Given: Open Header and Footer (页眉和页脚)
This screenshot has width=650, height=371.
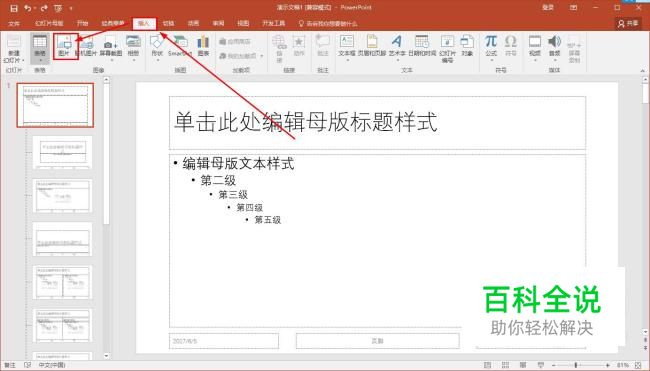Looking at the screenshot, I should 372,46.
